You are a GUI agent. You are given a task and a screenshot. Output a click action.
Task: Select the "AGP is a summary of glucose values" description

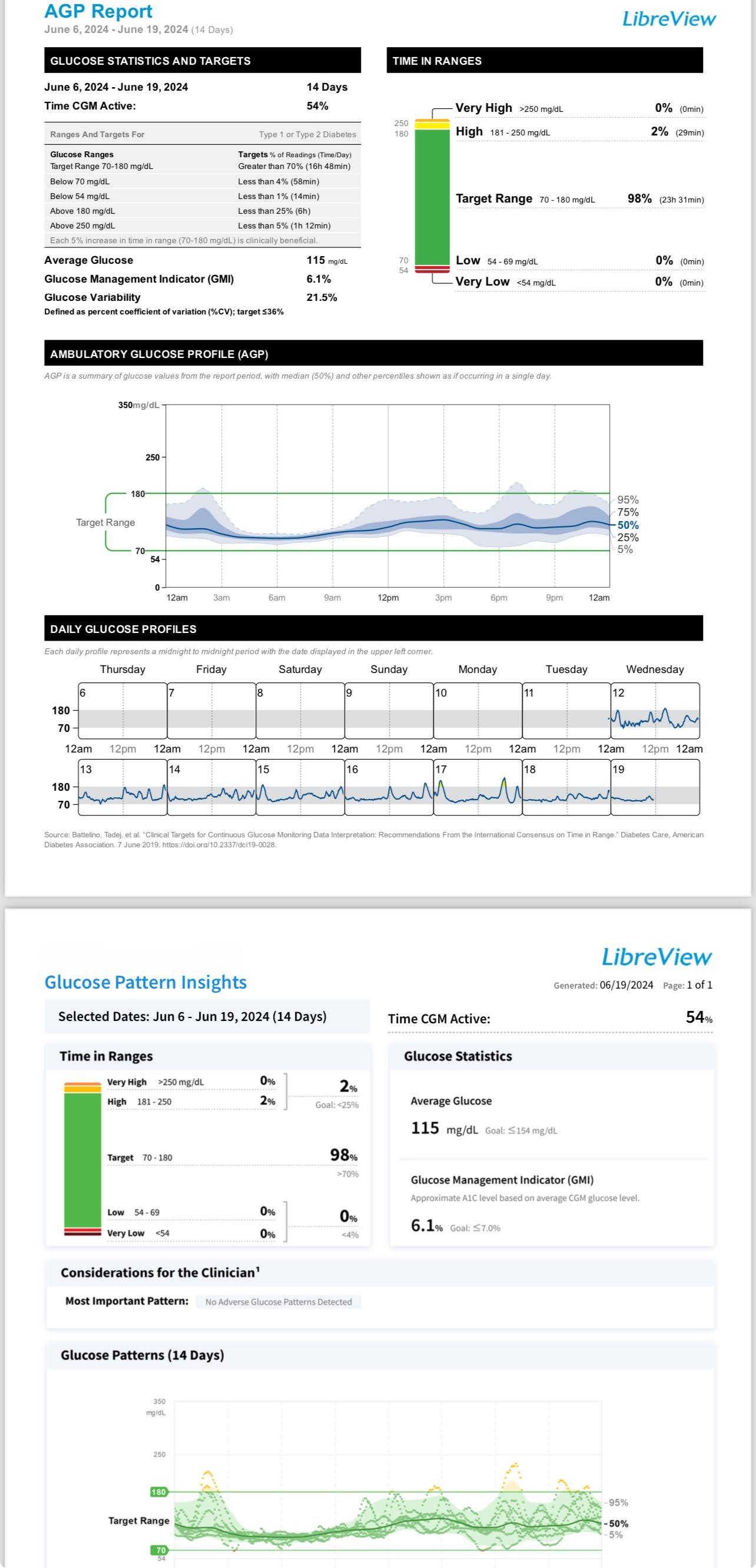pyautogui.click(x=298, y=376)
